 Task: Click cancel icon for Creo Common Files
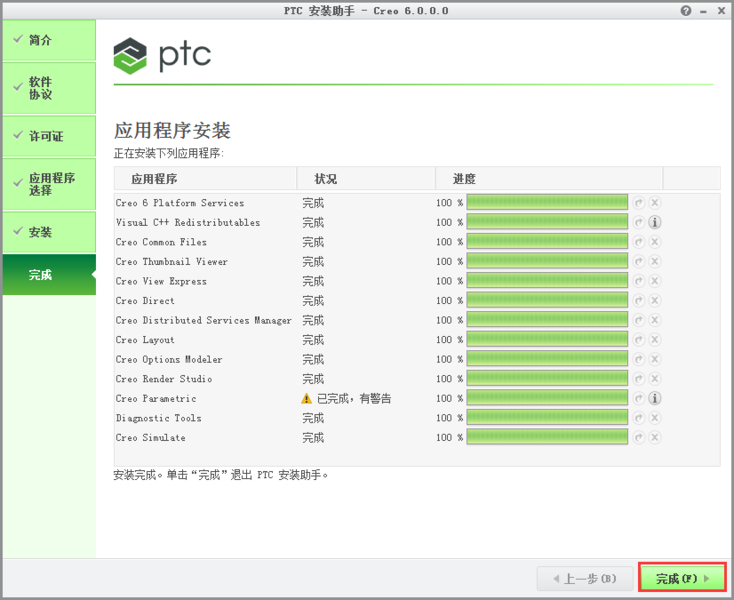tap(655, 242)
